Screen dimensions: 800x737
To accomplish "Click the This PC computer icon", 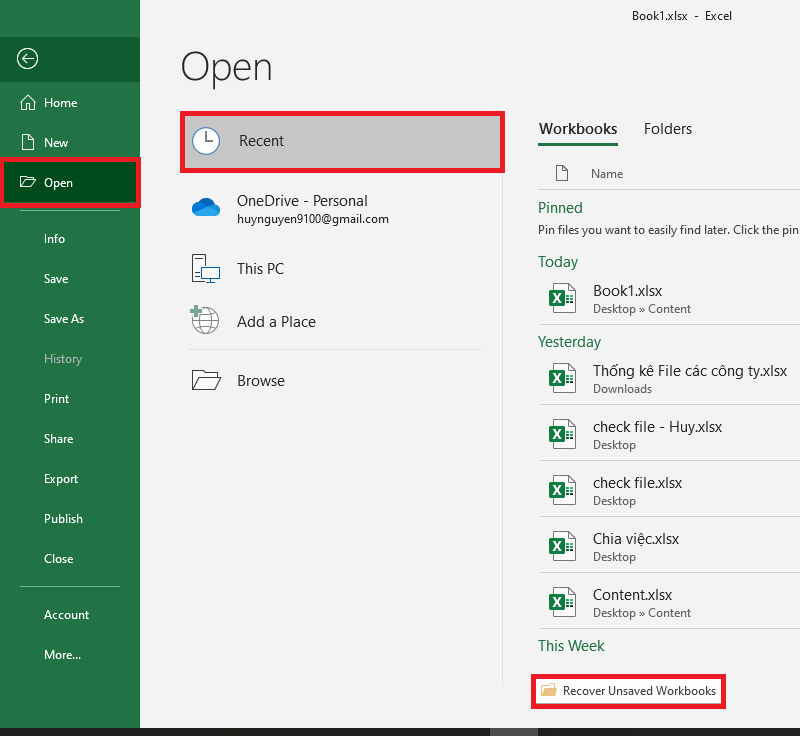I will tap(205, 269).
